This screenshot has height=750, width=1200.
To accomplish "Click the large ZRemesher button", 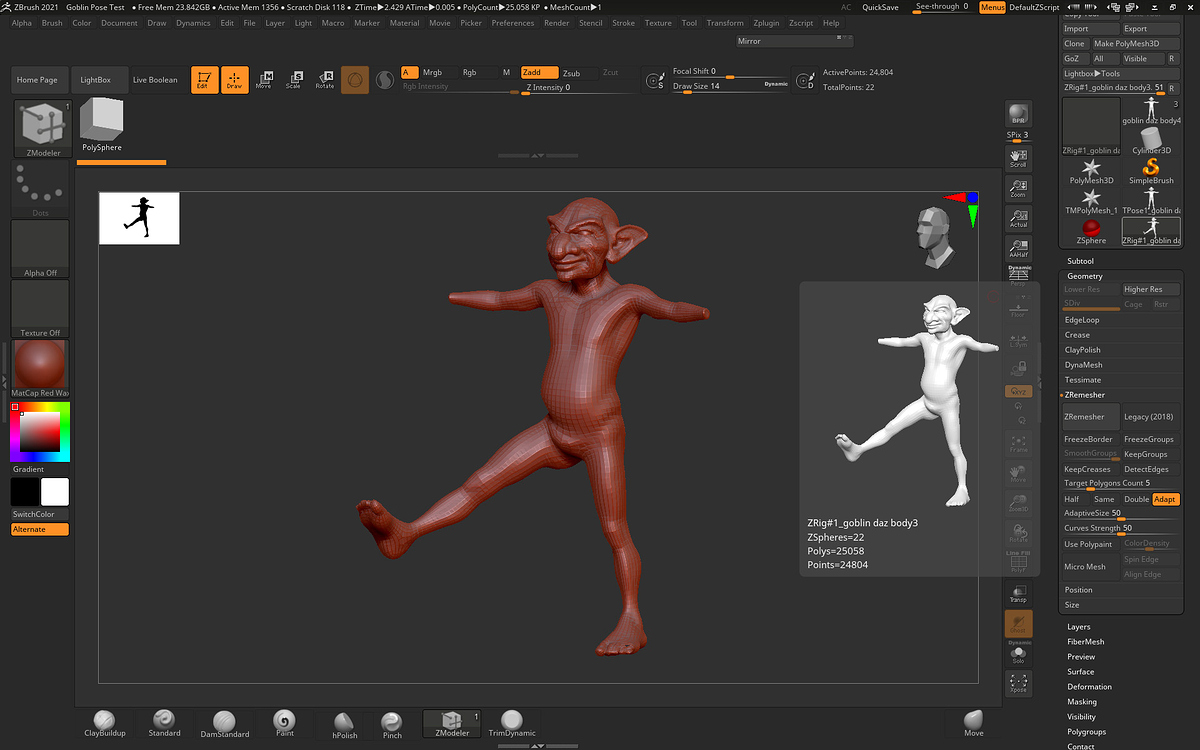I will pos(1089,417).
